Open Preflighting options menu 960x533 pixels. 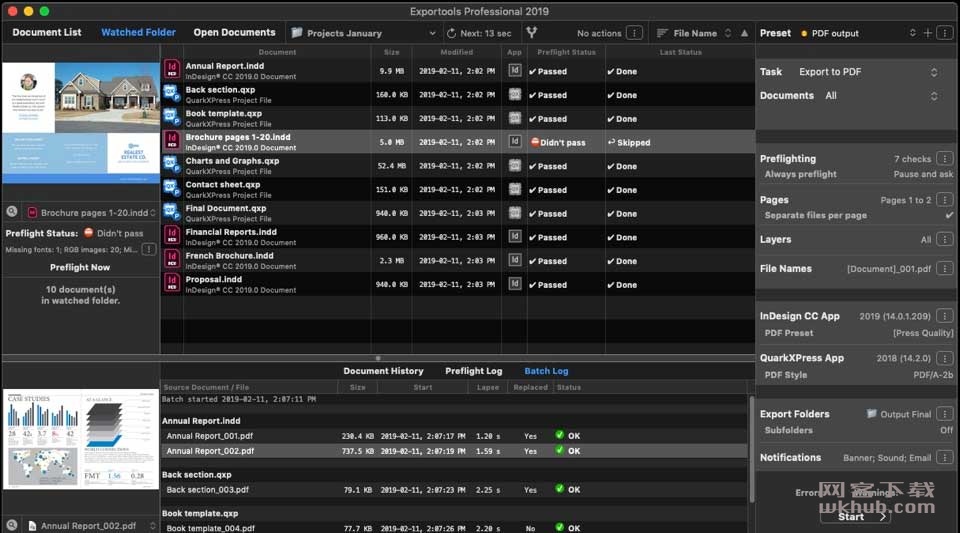pyautogui.click(x=945, y=158)
